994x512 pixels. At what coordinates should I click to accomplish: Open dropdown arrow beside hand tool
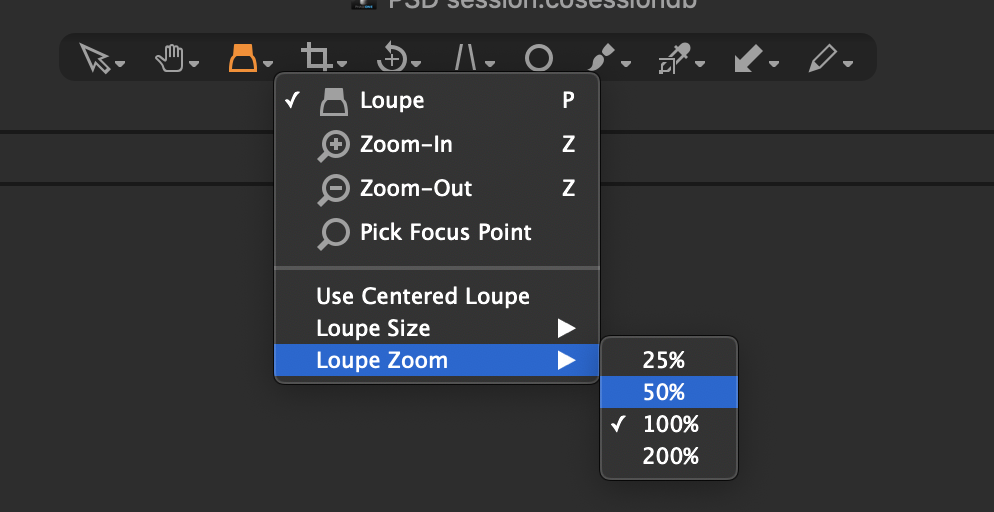pyautogui.click(x=194, y=63)
